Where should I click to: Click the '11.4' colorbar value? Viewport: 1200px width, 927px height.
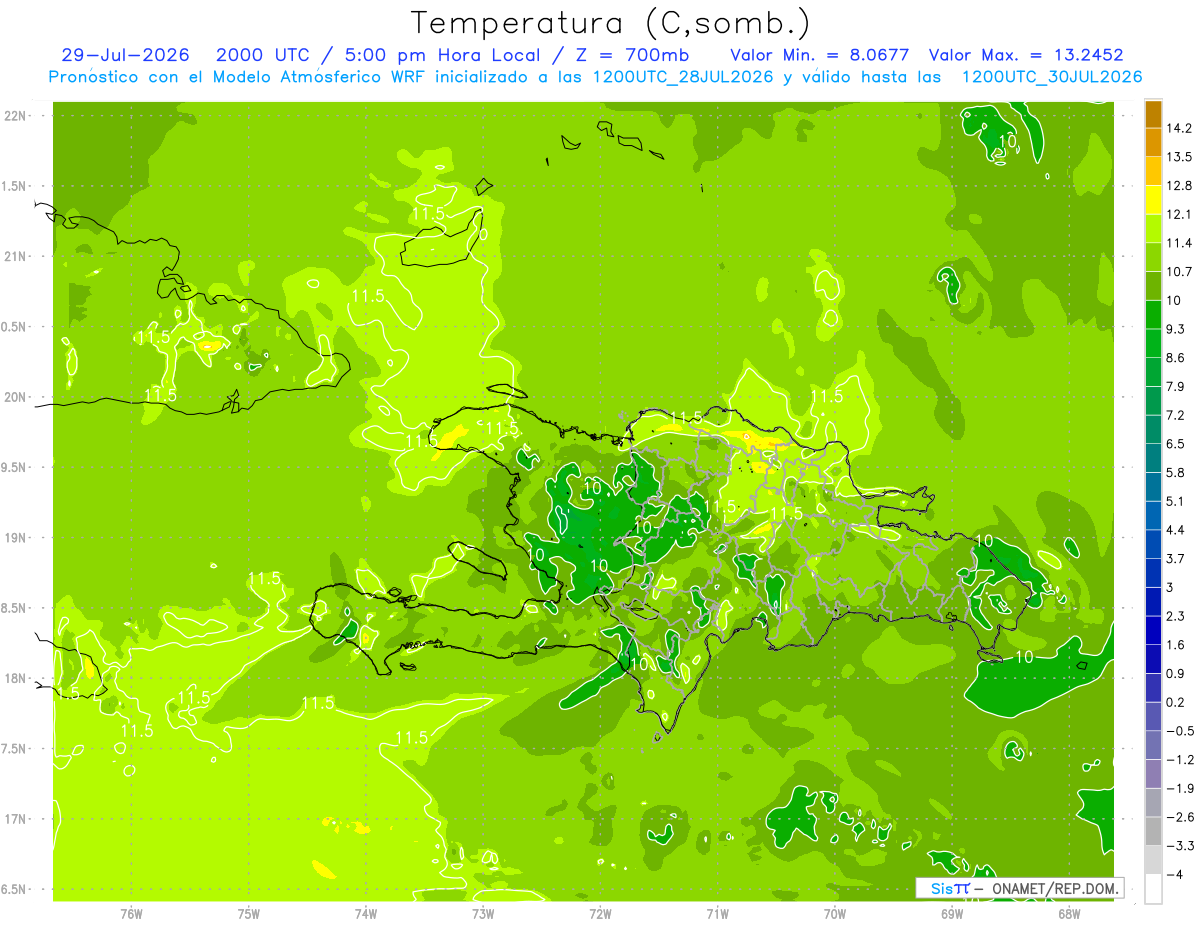(1180, 243)
